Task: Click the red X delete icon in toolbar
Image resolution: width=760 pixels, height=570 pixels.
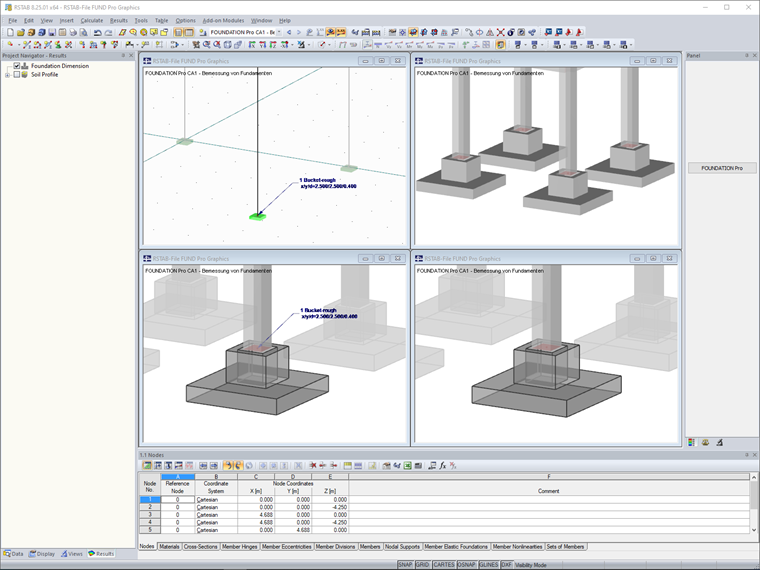Action: (312, 466)
